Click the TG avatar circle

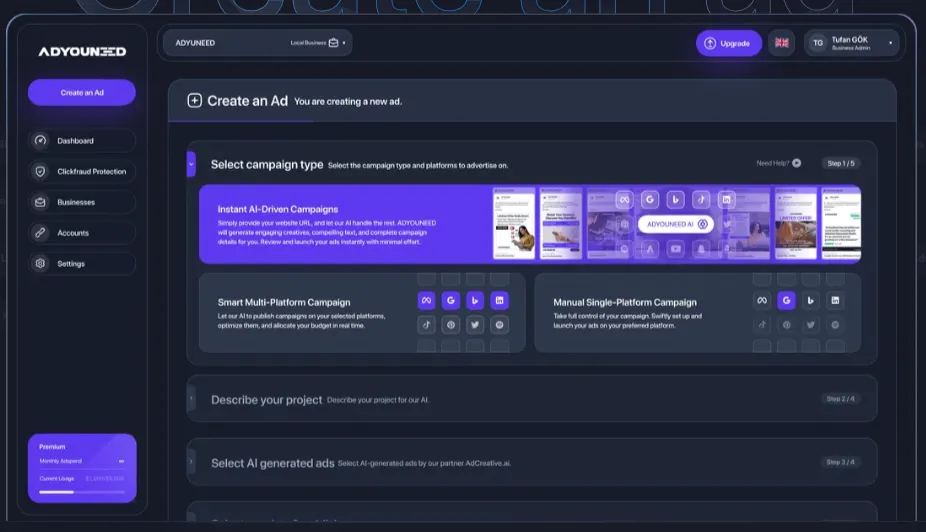(817, 43)
